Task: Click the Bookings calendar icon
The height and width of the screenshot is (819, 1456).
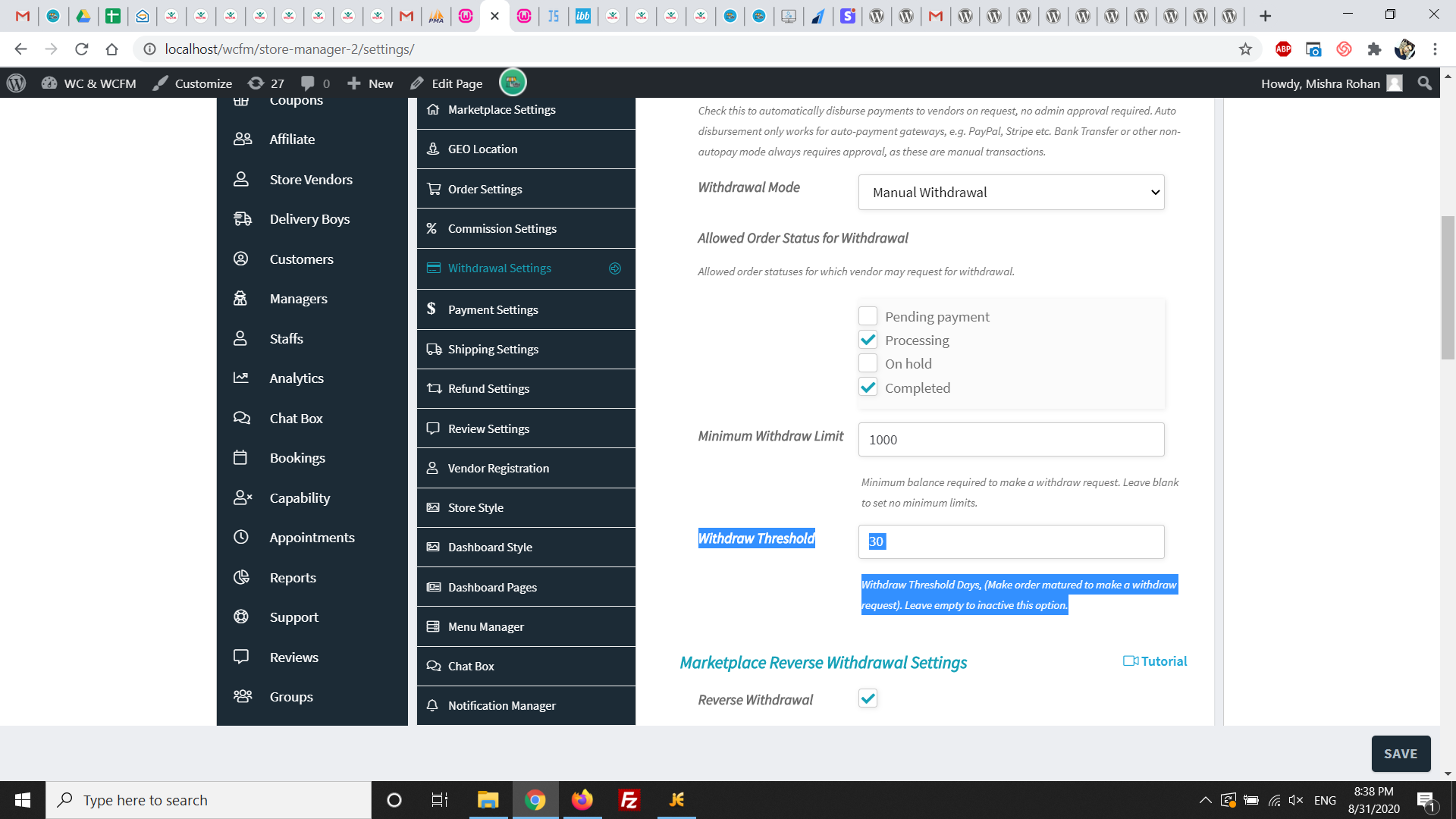Action: pos(240,457)
